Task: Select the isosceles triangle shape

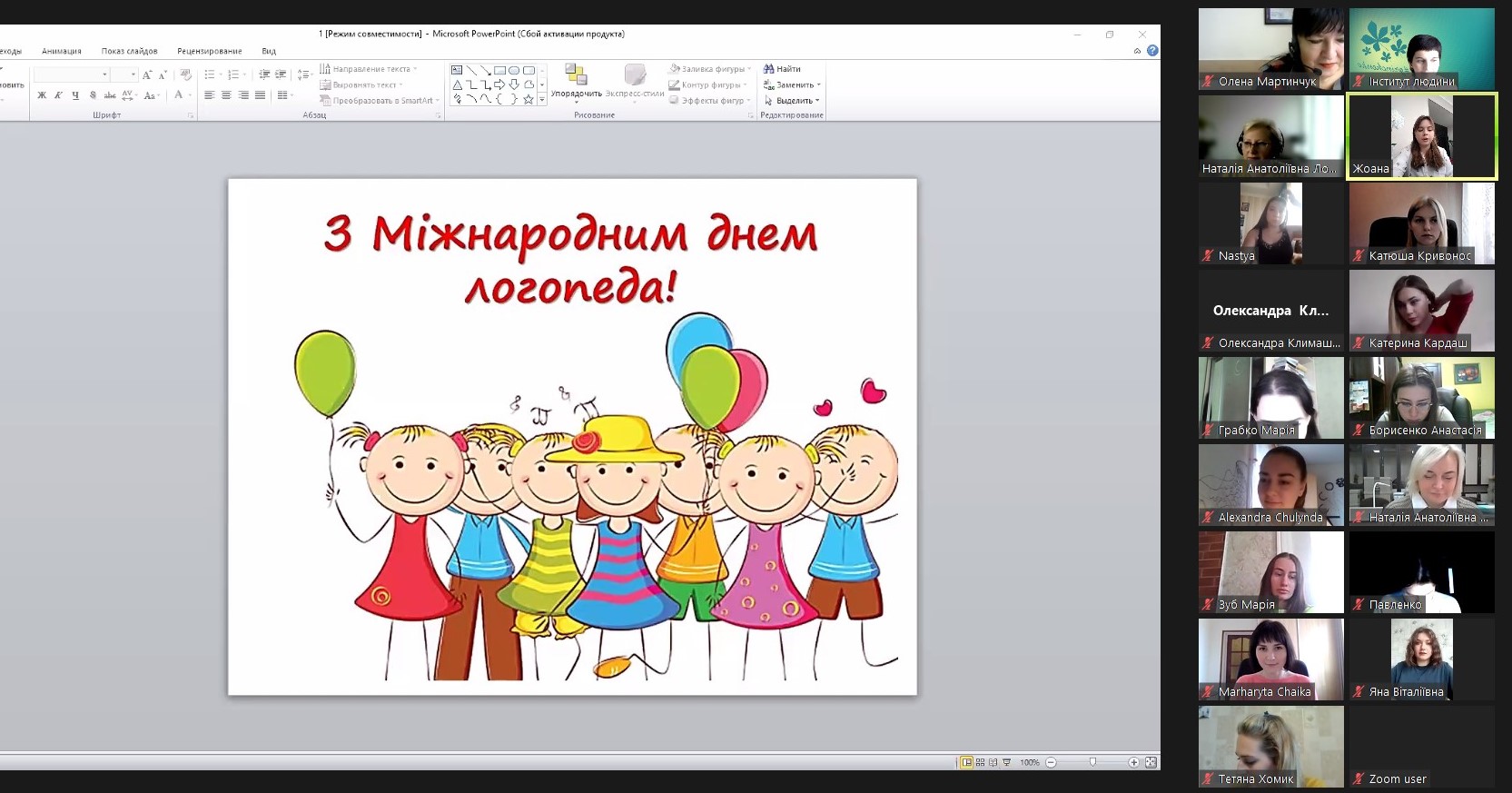Action: point(457,84)
